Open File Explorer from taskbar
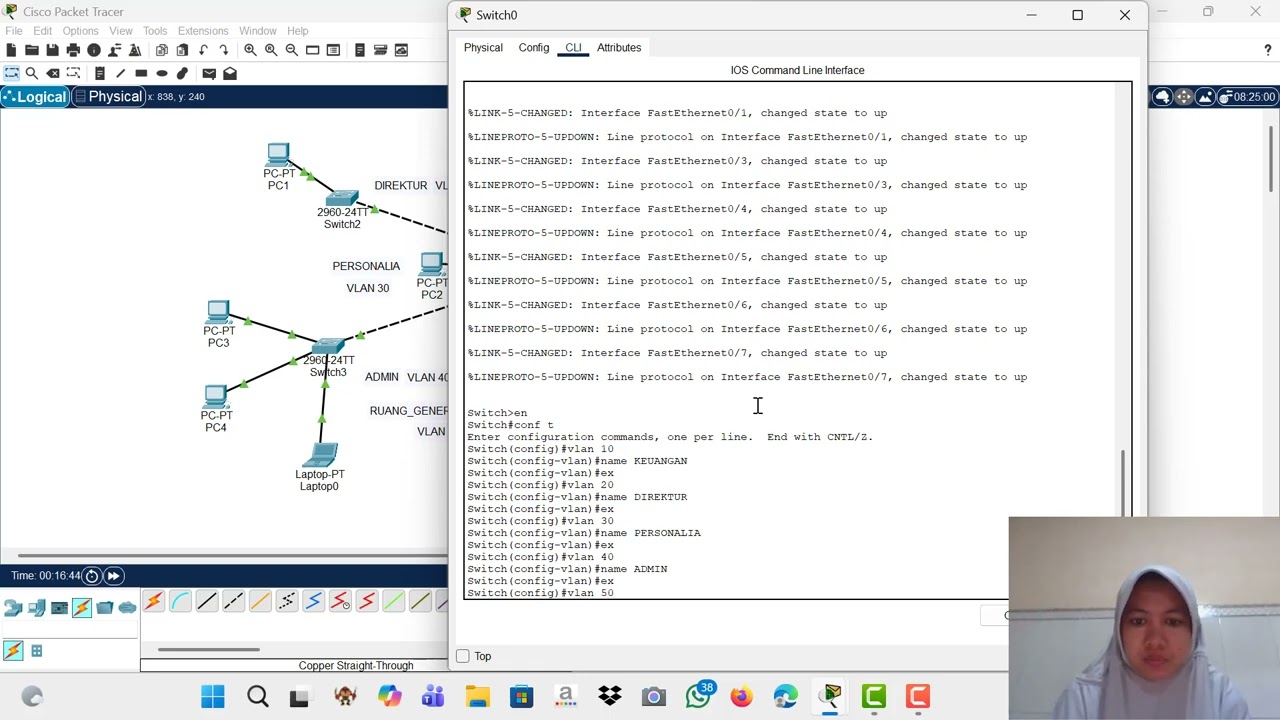The height and width of the screenshot is (720, 1280). [477, 696]
